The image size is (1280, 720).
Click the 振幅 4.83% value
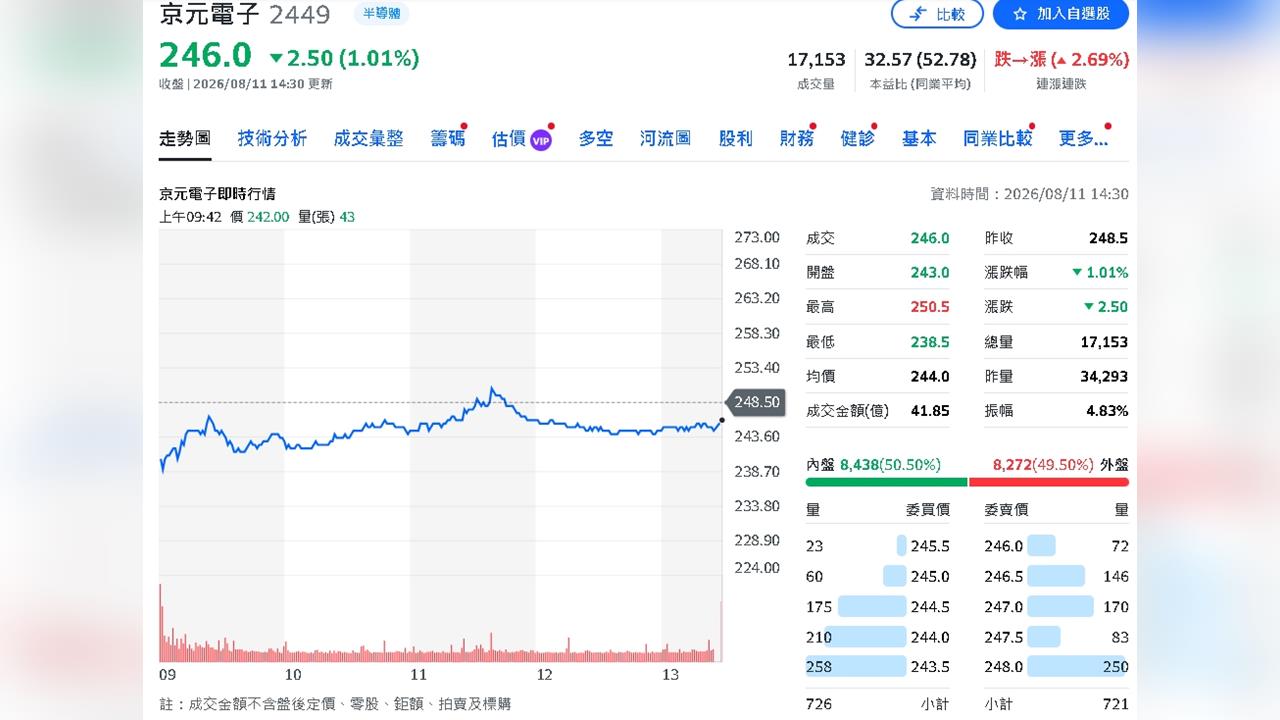tap(1107, 411)
